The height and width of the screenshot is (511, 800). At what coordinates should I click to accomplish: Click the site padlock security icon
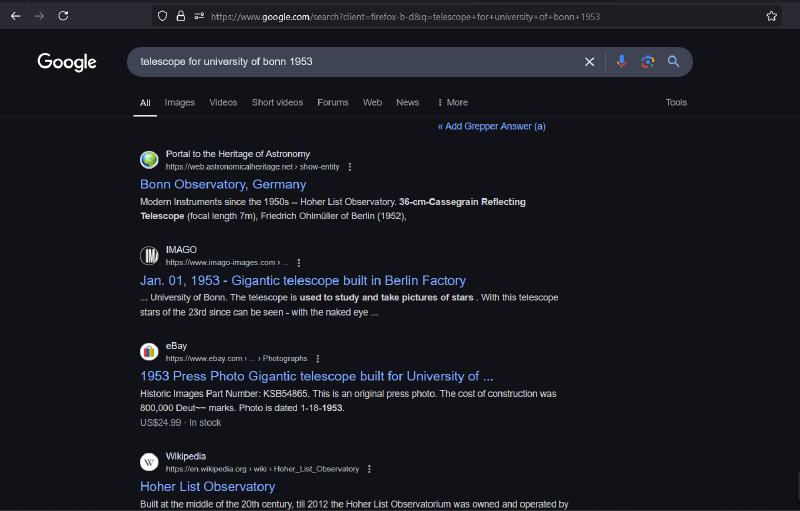click(x=181, y=16)
